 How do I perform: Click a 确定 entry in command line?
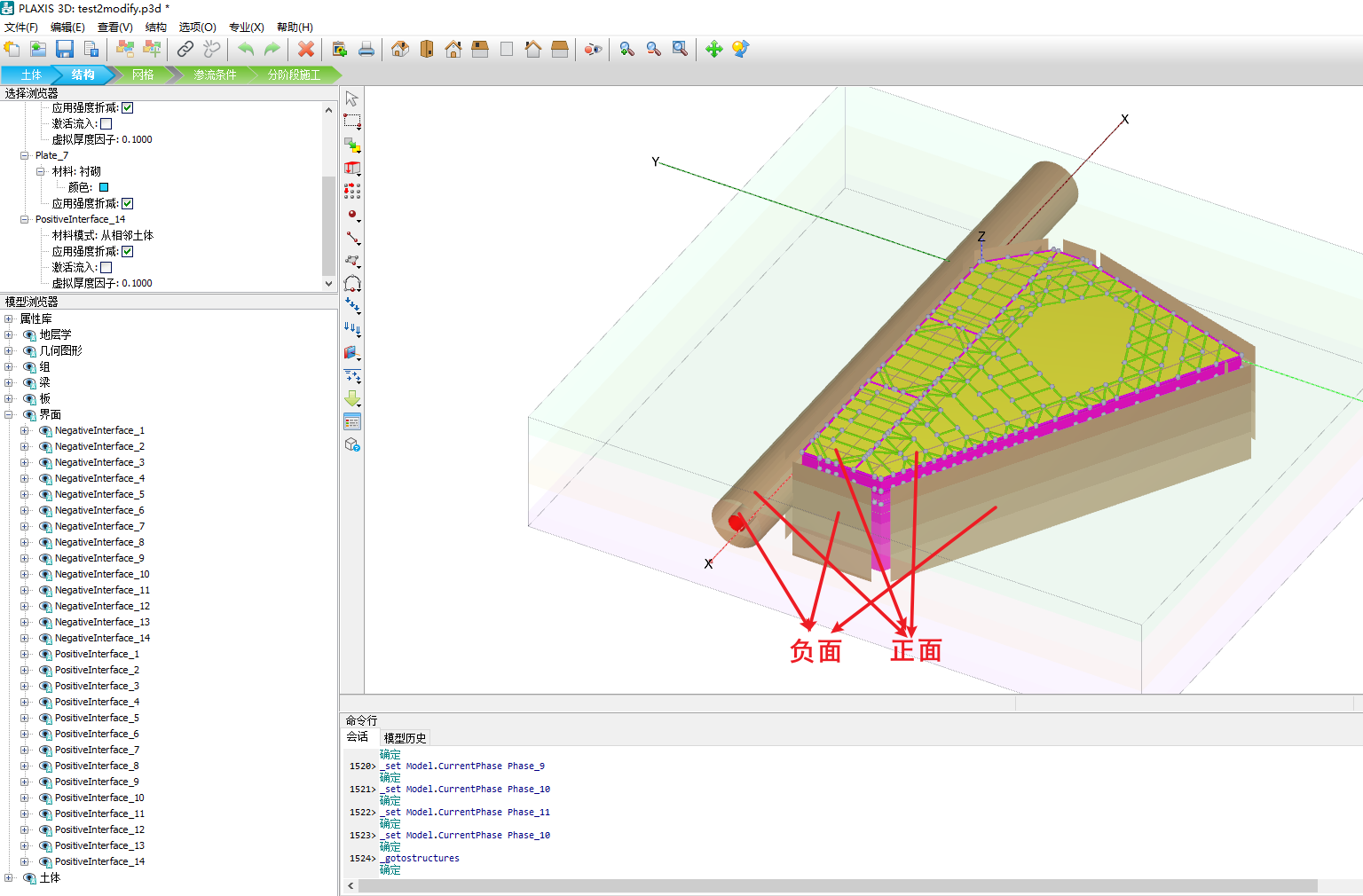click(x=390, y=754)
